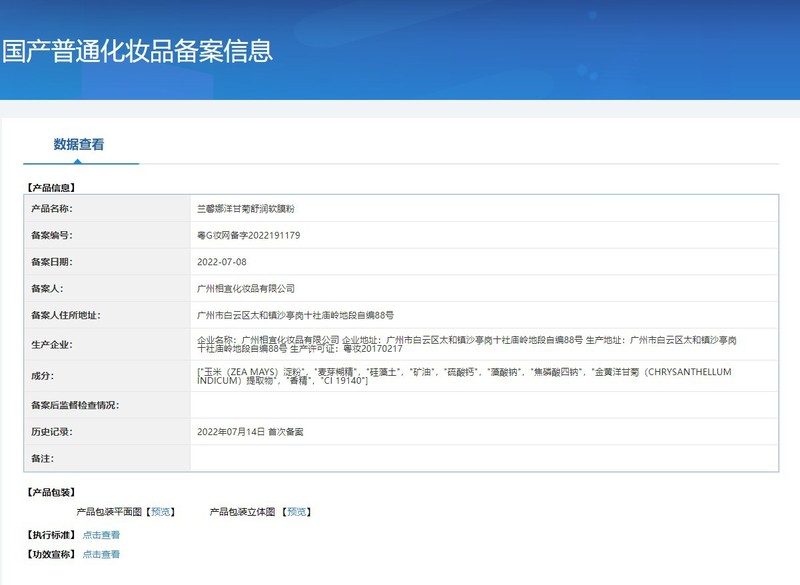Select address text in 备案人住所地址 row

tap(295, 315)
